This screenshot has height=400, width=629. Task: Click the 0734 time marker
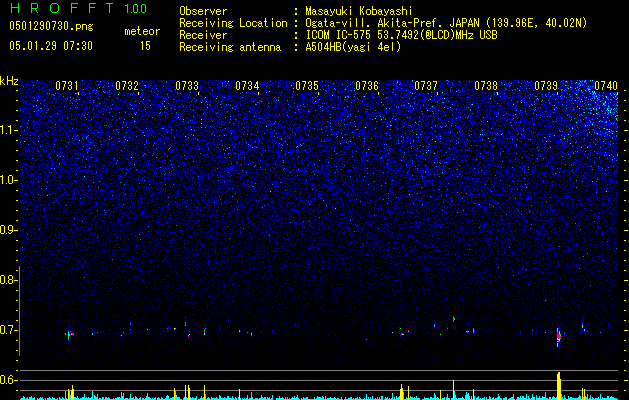[247, 86]
